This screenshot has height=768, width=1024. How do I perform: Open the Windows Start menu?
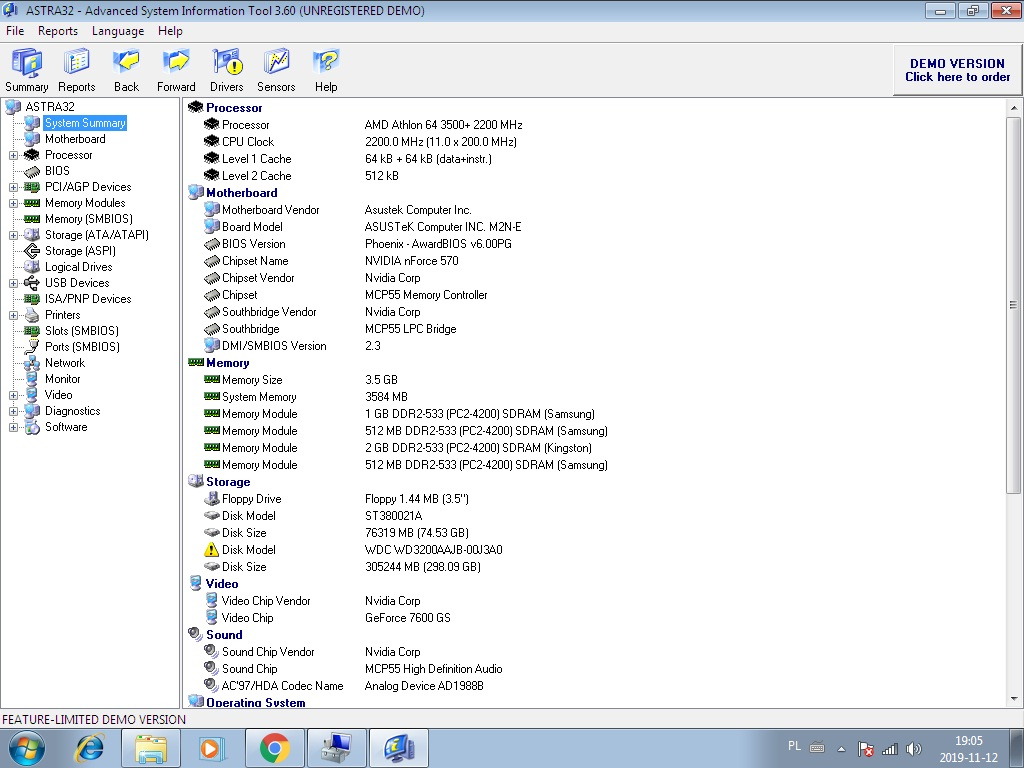pos(26,748)
